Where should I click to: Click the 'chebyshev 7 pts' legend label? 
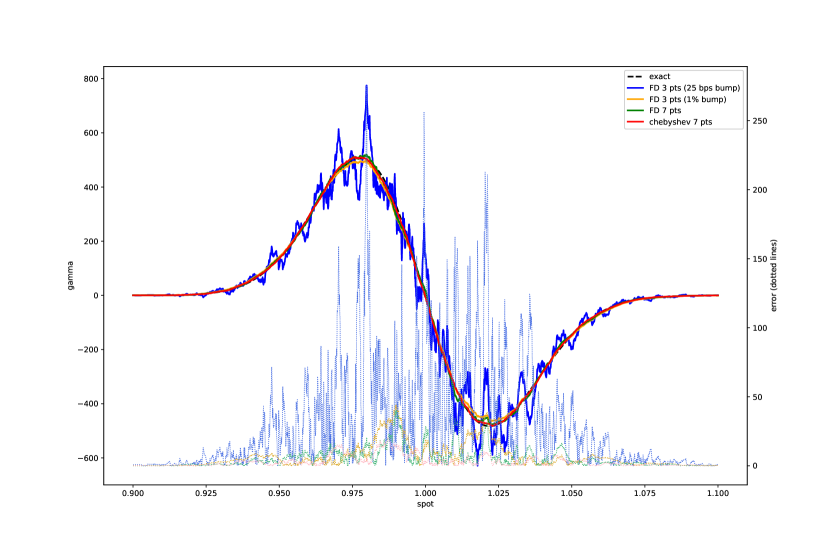click(x=681, y=122)
